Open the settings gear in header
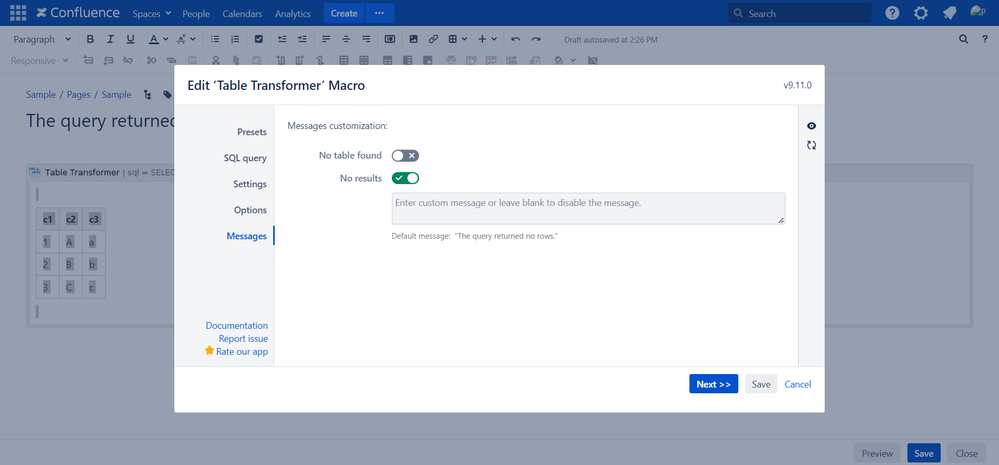The image size is (999, 465). click(921, 13)
